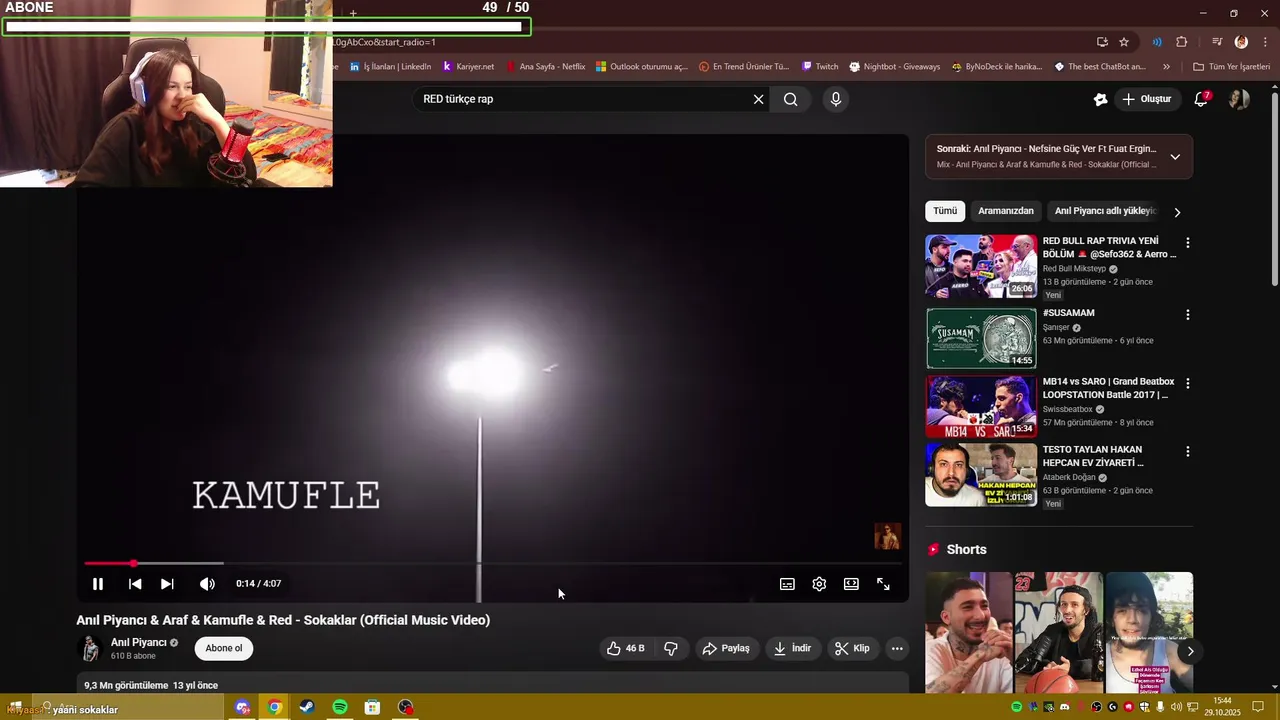
Task: Open Discord icon in system tray
Action: coord(1064,707)
